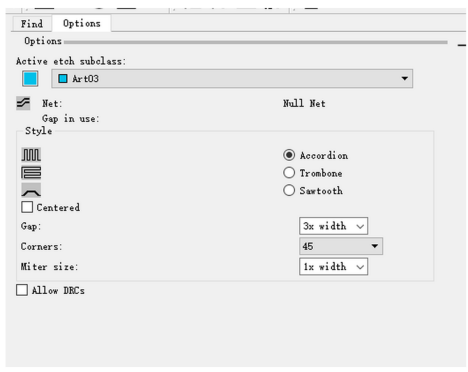Image resolution: width=468 pixels, height=372 pixels.
Task: Choose the Sawtooth radio button
Action: pos(289,190)
